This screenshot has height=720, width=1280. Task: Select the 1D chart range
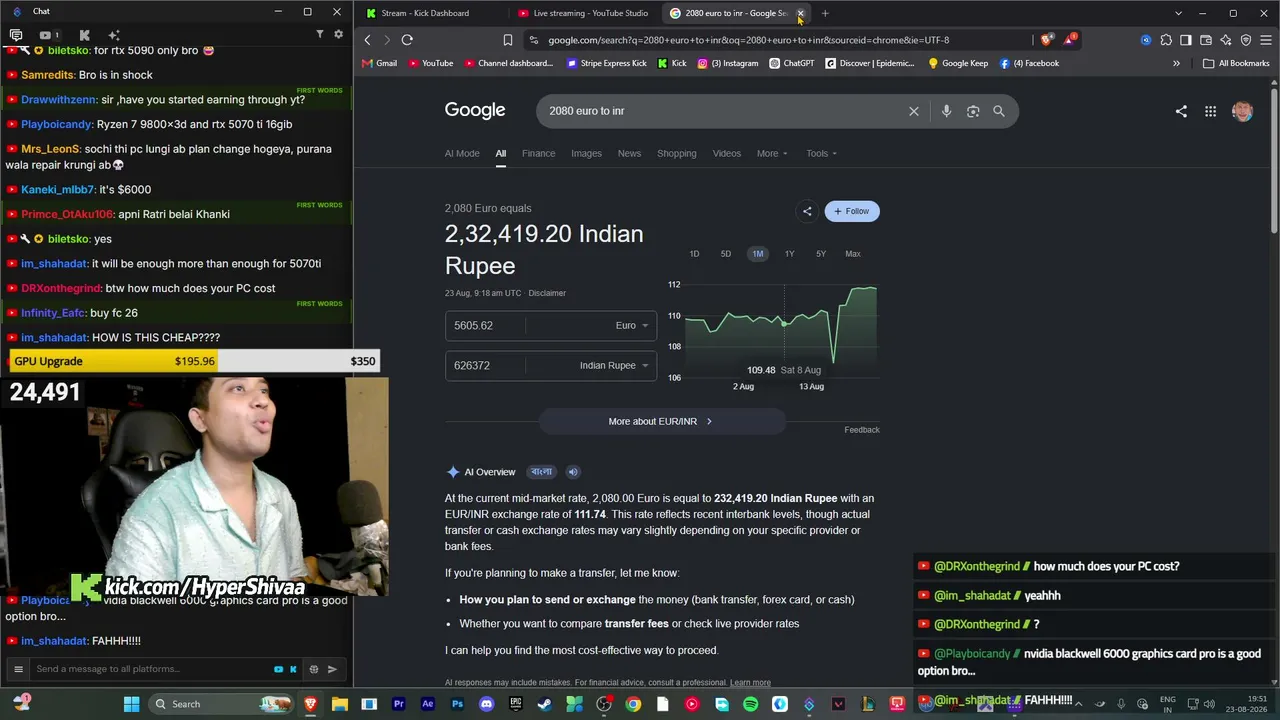pos(694,254)
